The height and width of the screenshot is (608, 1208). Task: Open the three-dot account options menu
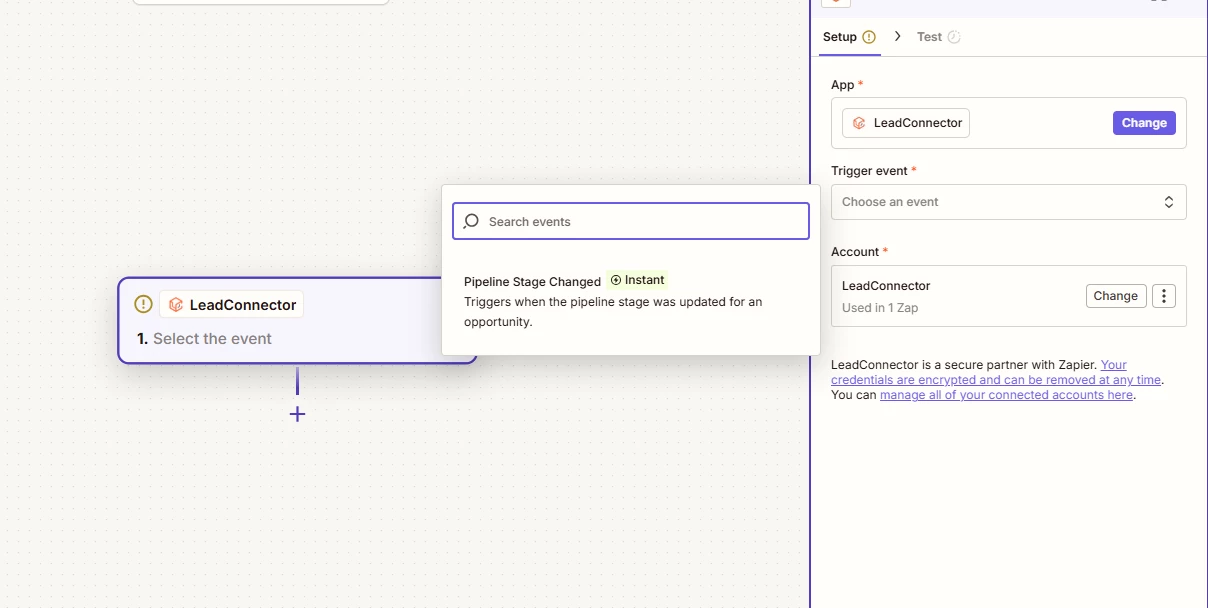click(1164, 296)
